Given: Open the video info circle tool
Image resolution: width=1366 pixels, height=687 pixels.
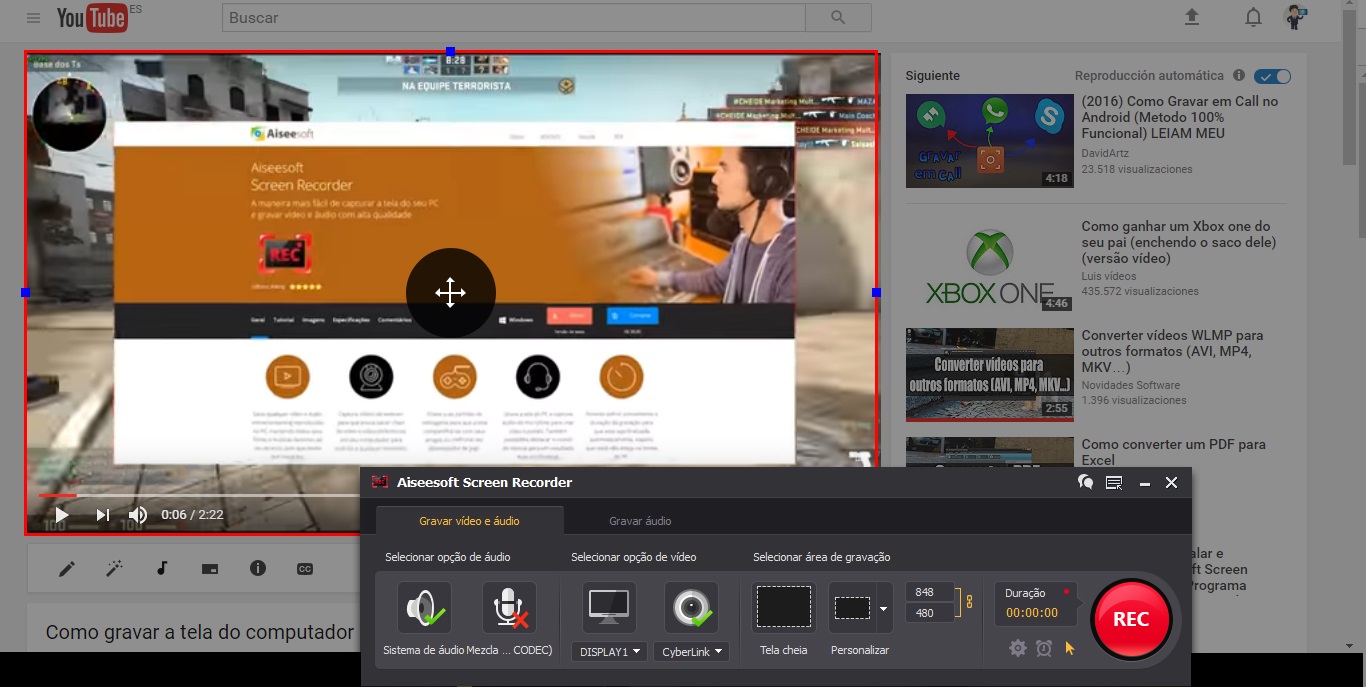Looking at the screenshot, I should (x=258, y=568).
